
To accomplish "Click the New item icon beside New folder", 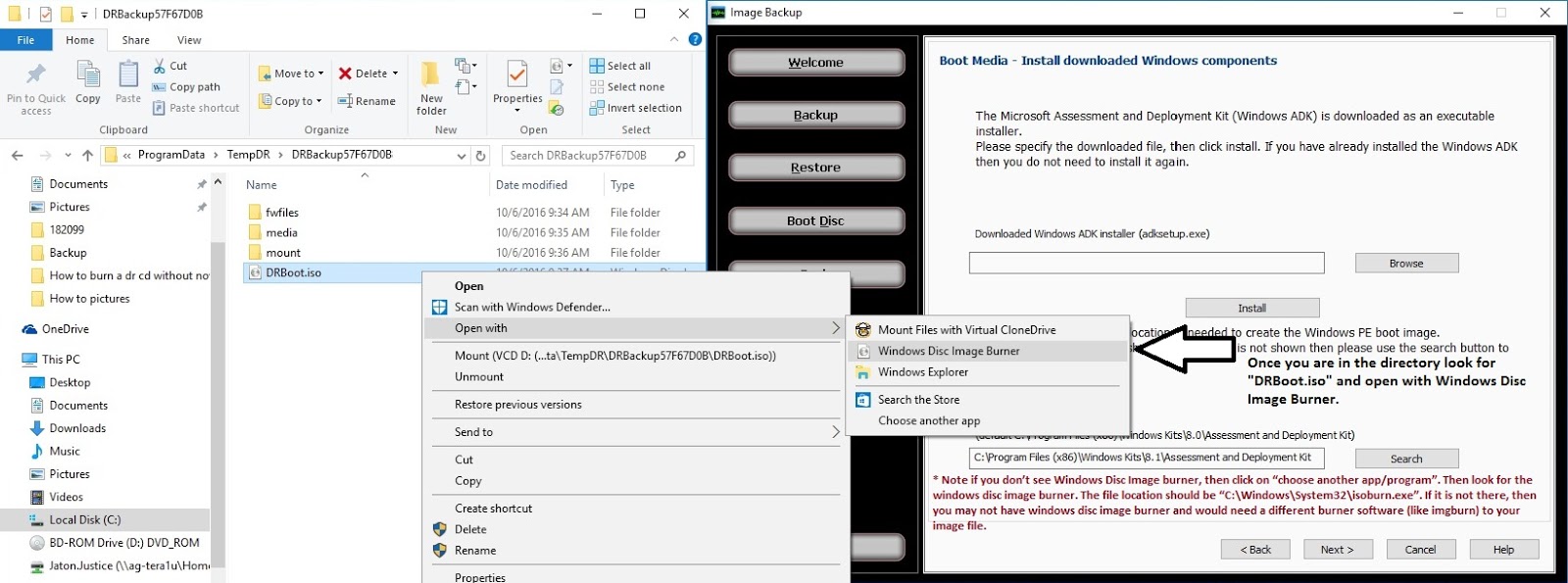I will [465, 66].
